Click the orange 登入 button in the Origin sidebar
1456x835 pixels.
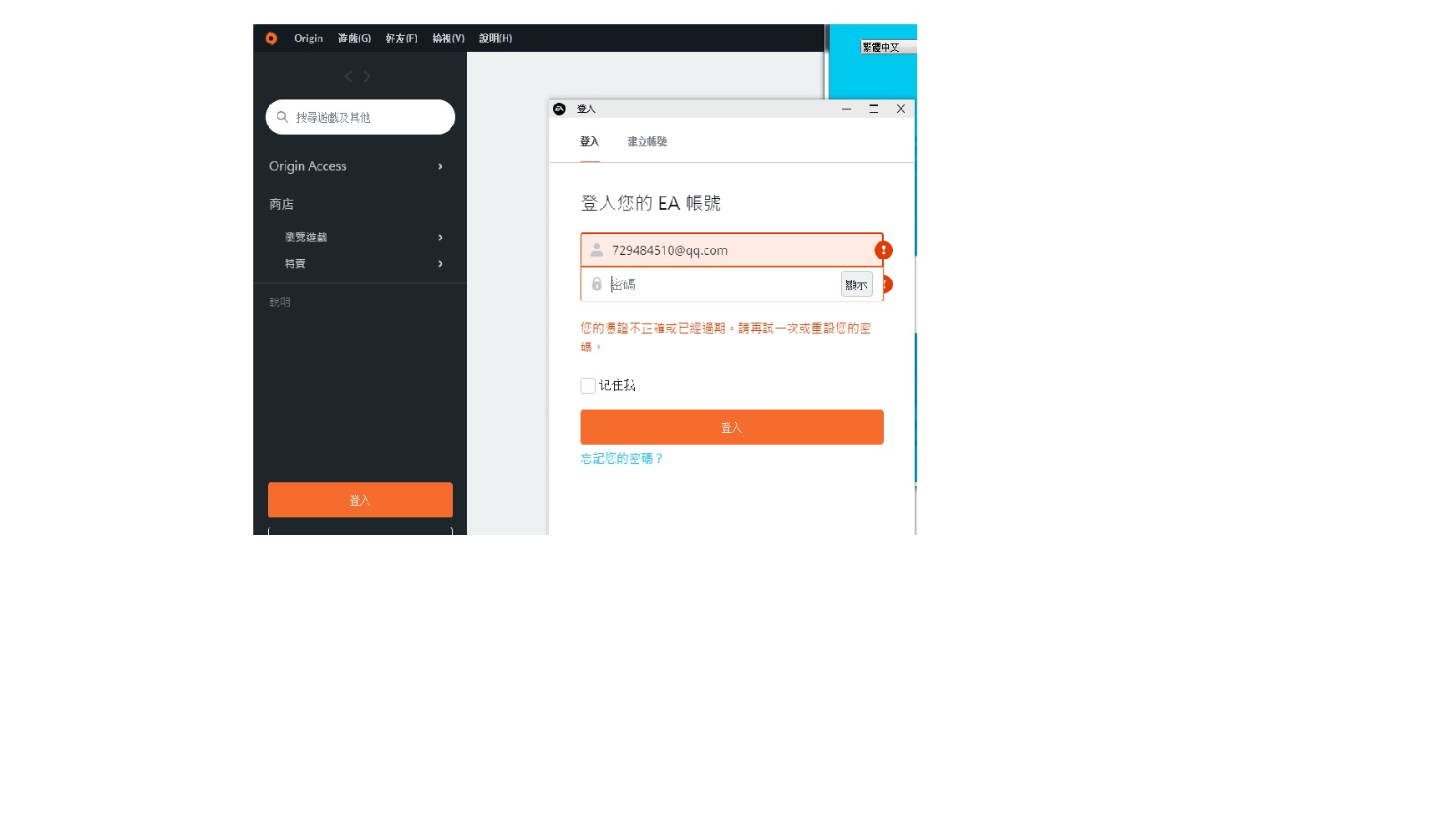point(360,500)
